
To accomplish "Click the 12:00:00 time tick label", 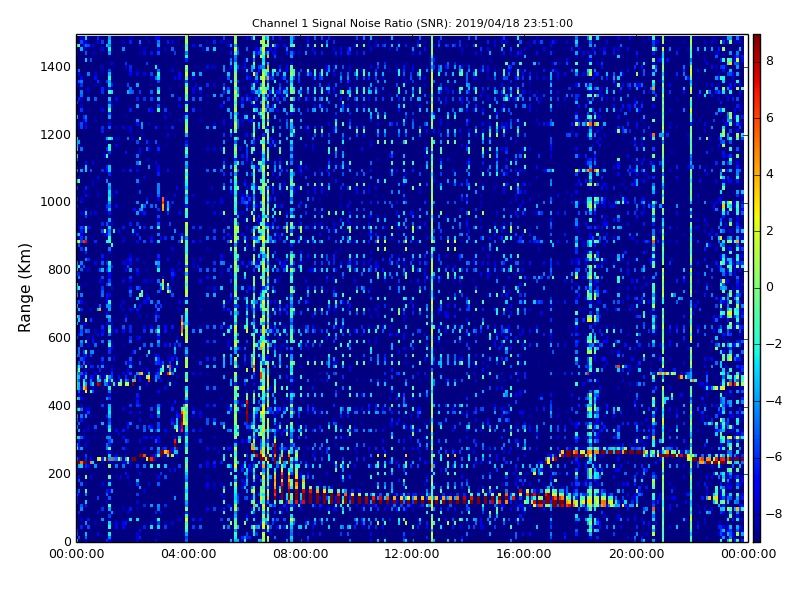I will coord(412,554).
